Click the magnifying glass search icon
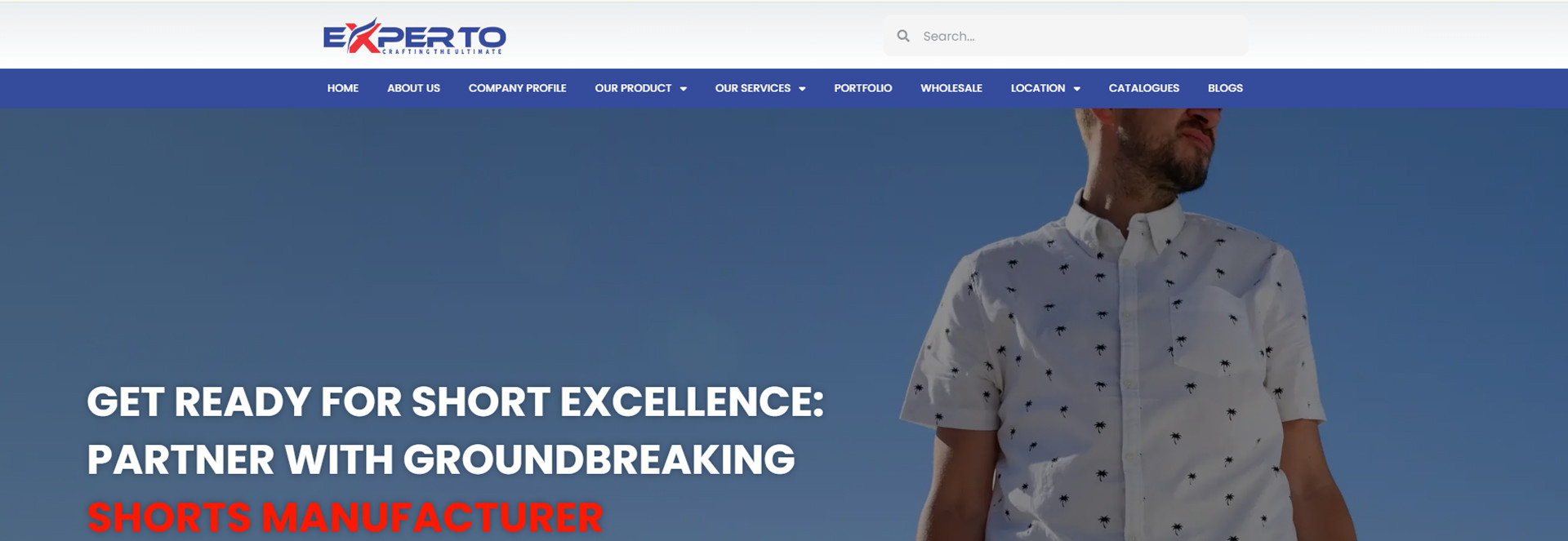This screenshot has height=541, width=1568. [x=903, y=36]
